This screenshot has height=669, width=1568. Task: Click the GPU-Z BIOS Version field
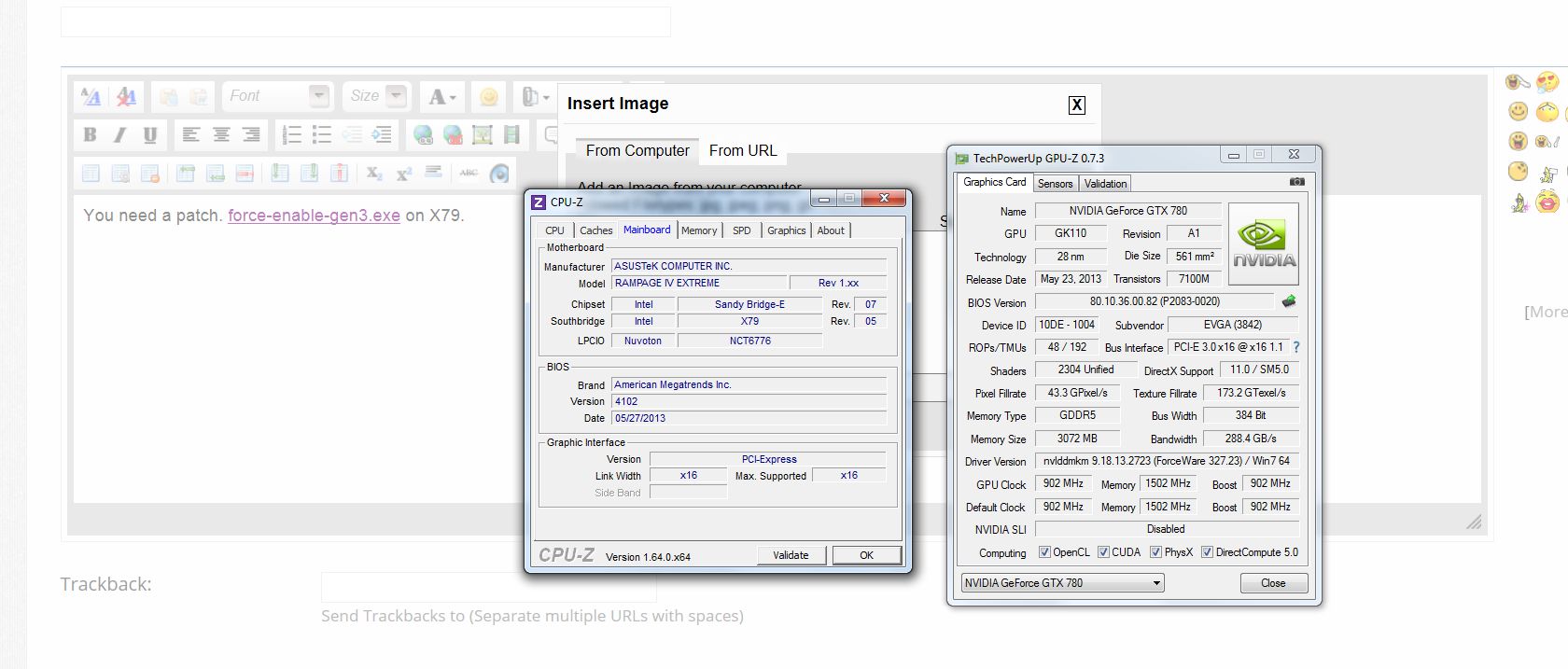[1155, 301]
